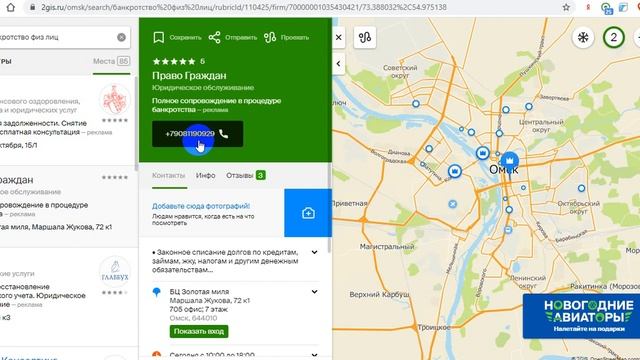Expand the debt write-off description
Viewport: 640px width, 360px height.
coord(314,252)
